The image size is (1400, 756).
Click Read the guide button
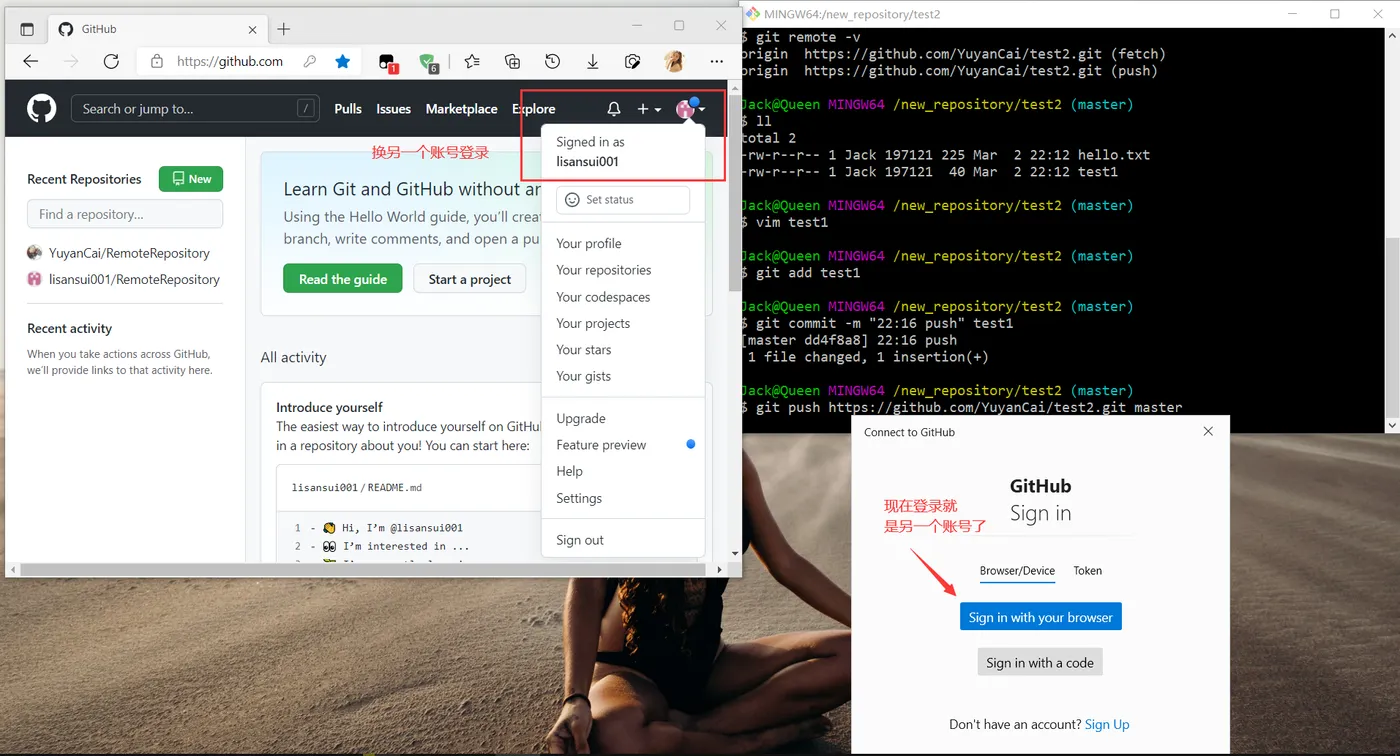pos(343,279)
